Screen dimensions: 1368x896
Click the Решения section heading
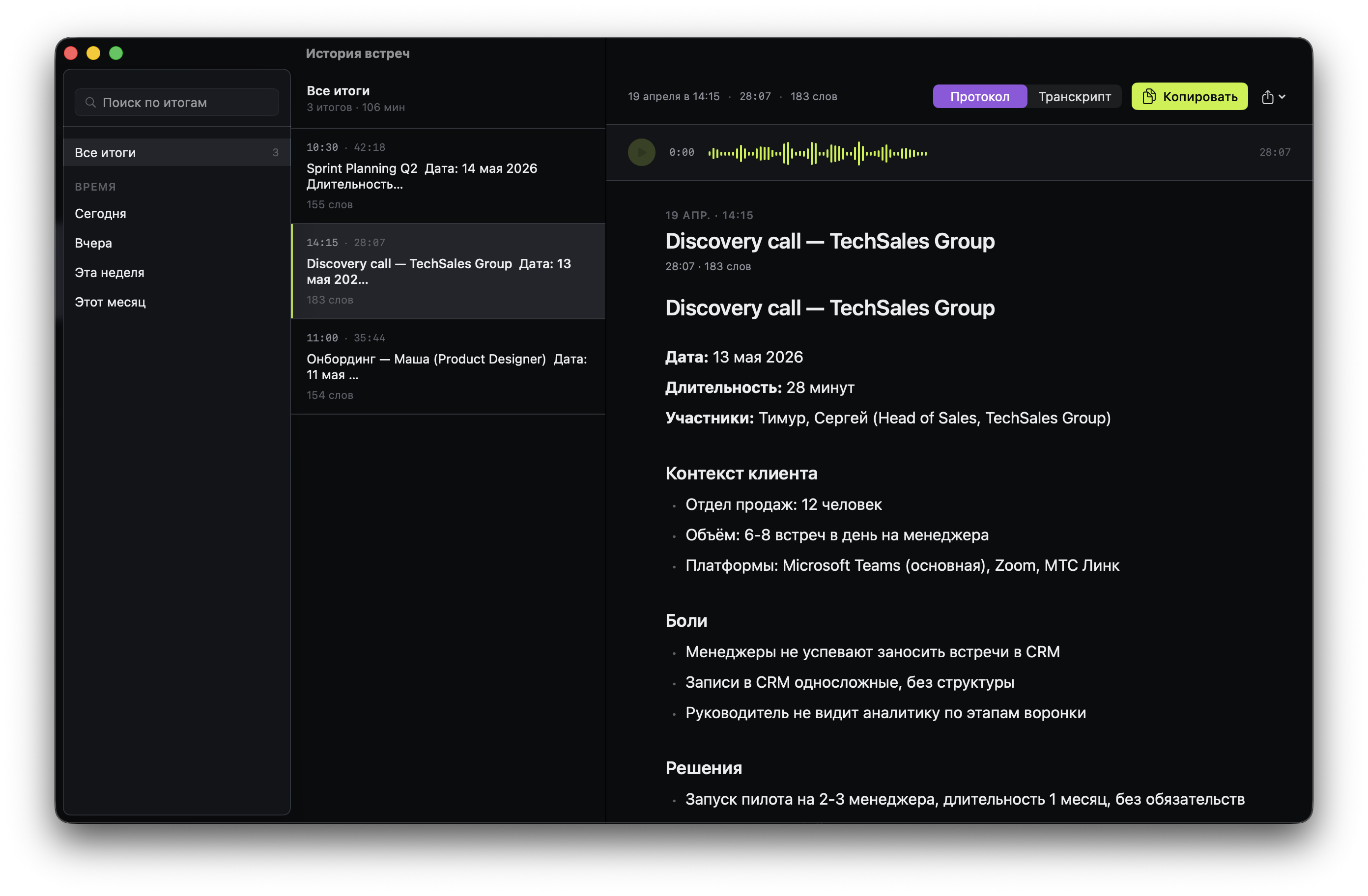tap(703, 768)
